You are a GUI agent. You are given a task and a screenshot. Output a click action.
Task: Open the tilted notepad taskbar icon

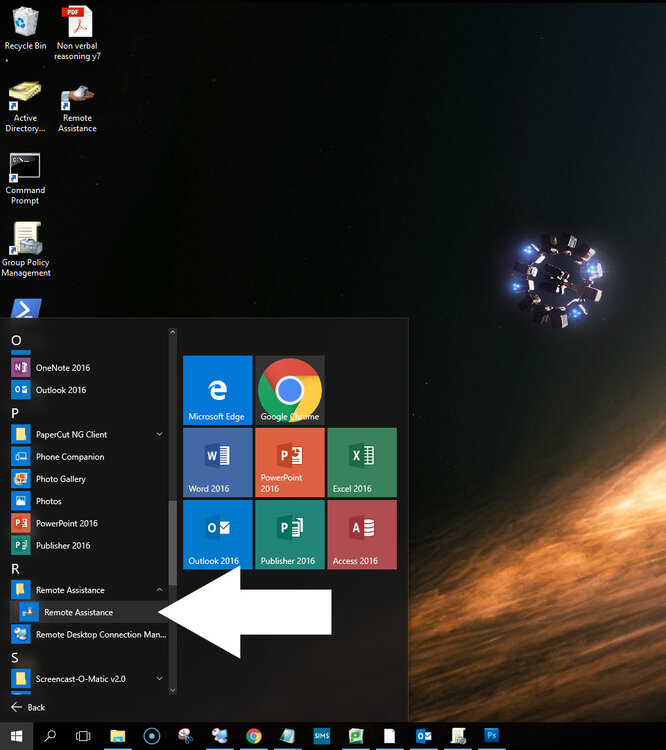(x=288, y=736)
